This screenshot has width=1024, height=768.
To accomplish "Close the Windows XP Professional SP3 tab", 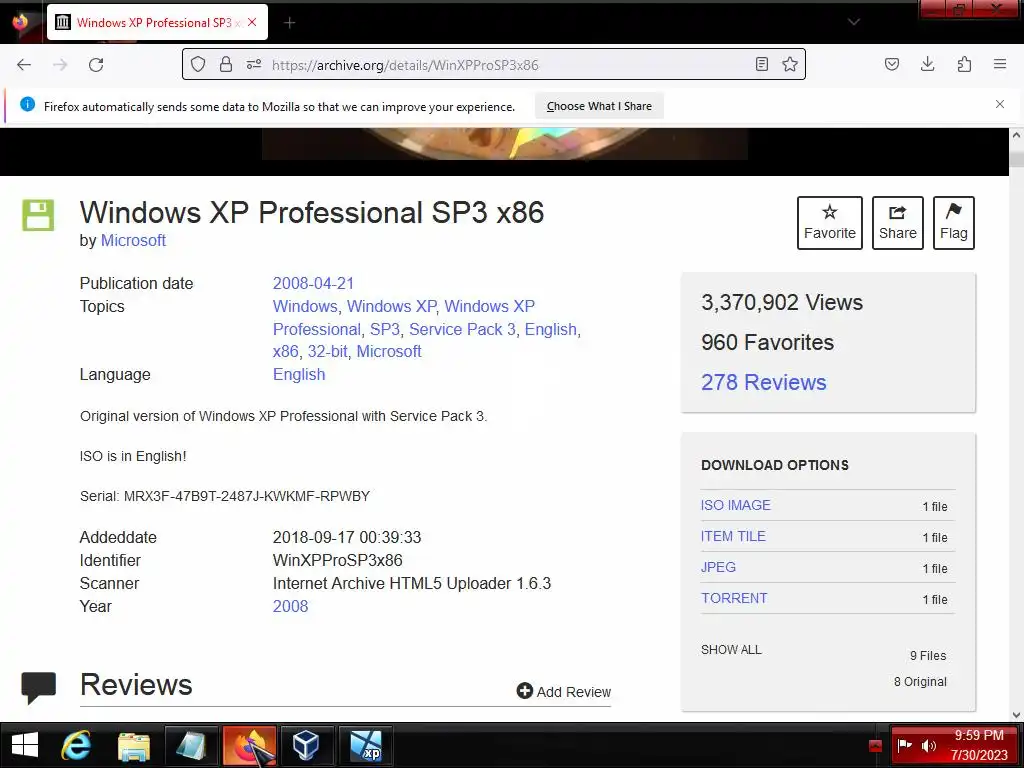I will [x=252, y=22].
